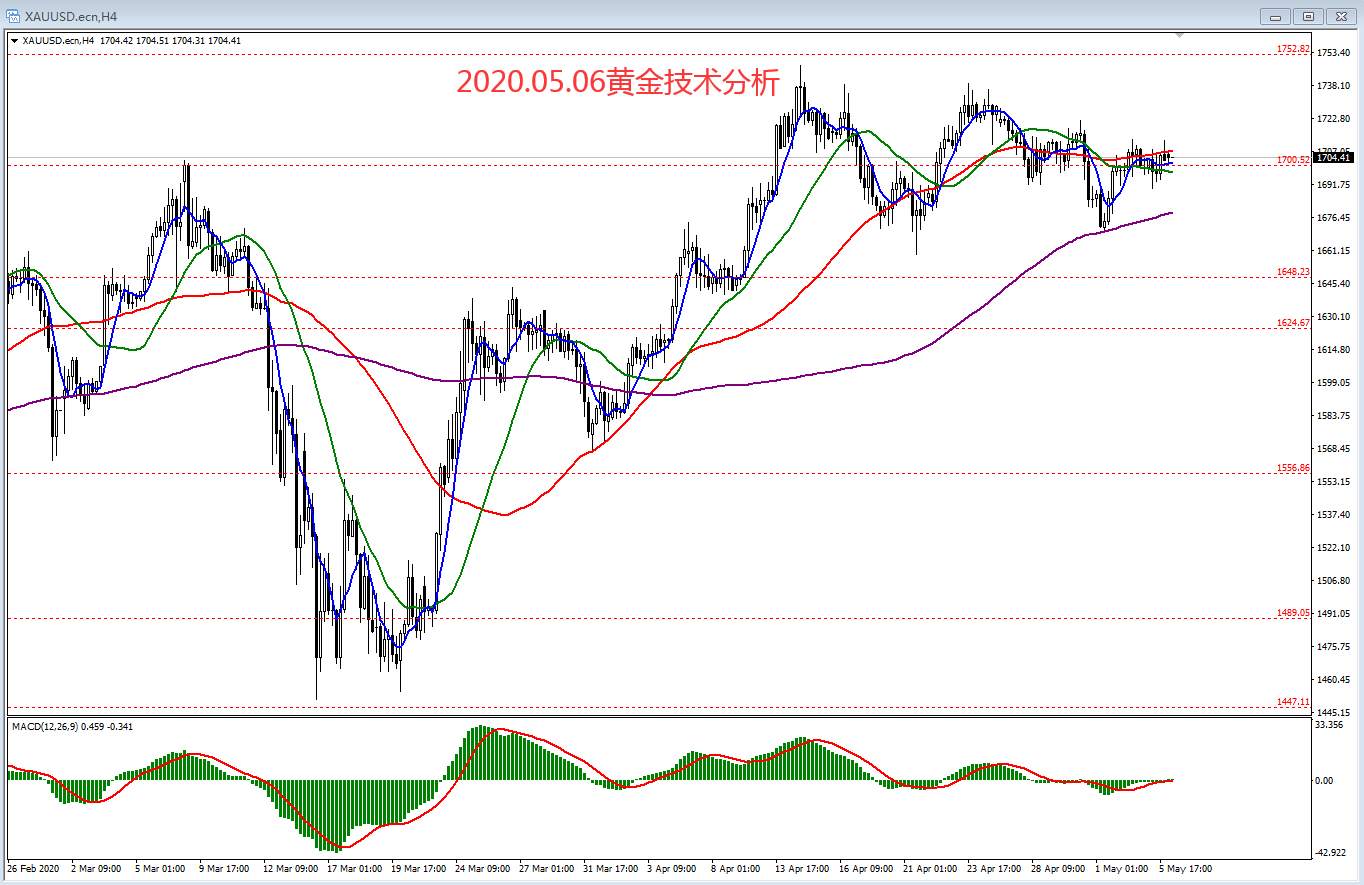Click the time axis label 8 Apr 01:00
Viewport: 1364px width, 885px height.
tap(734, 869)
